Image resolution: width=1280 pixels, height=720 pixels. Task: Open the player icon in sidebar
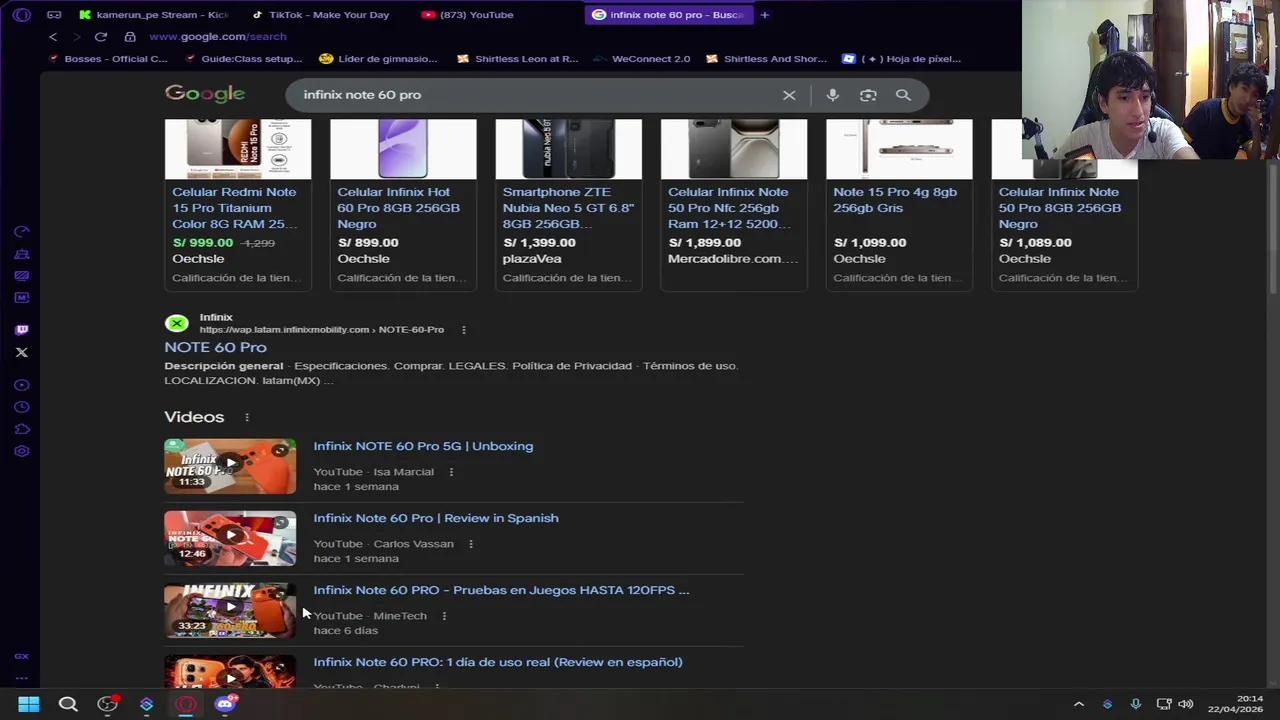[x=22, y=385]
